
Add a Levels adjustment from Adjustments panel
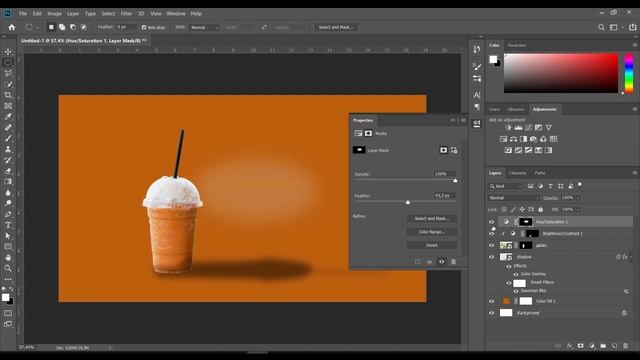518,128
